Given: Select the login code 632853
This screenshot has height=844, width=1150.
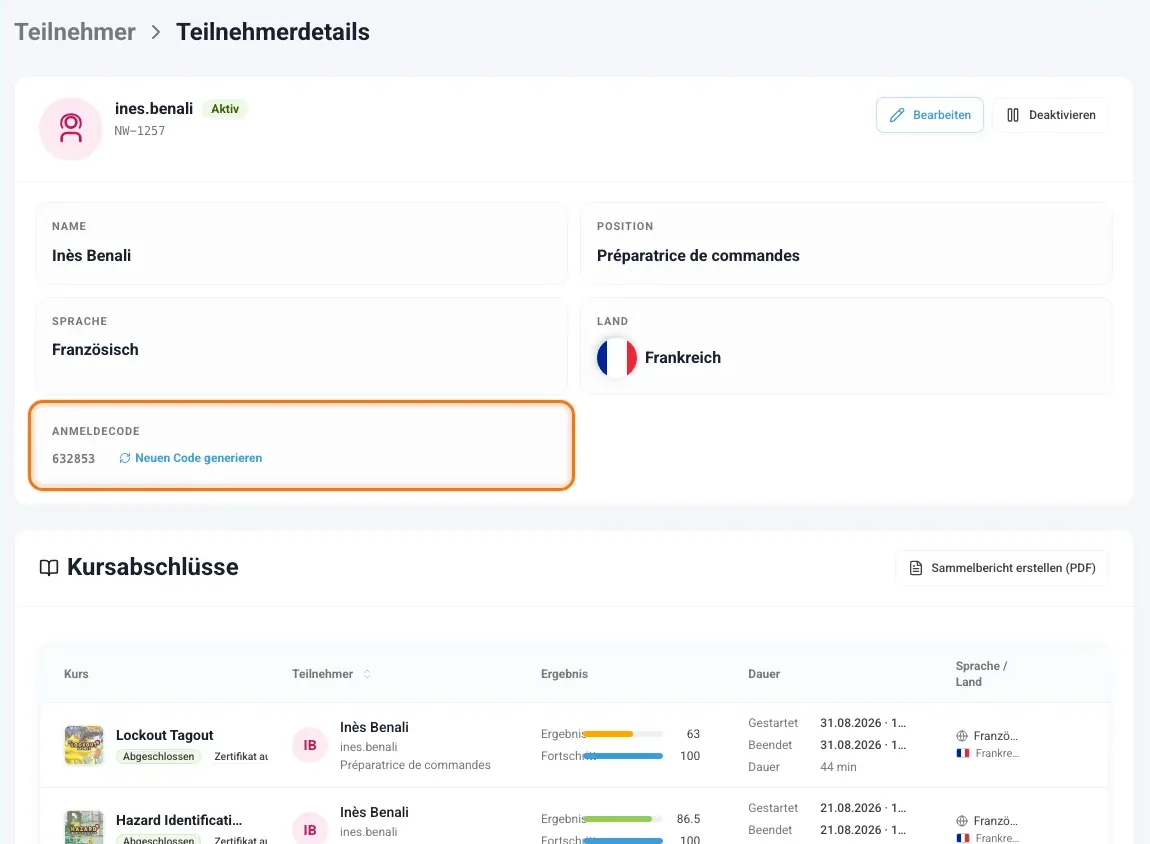Looking at the screenshot, I should click(x=73, y=458).
